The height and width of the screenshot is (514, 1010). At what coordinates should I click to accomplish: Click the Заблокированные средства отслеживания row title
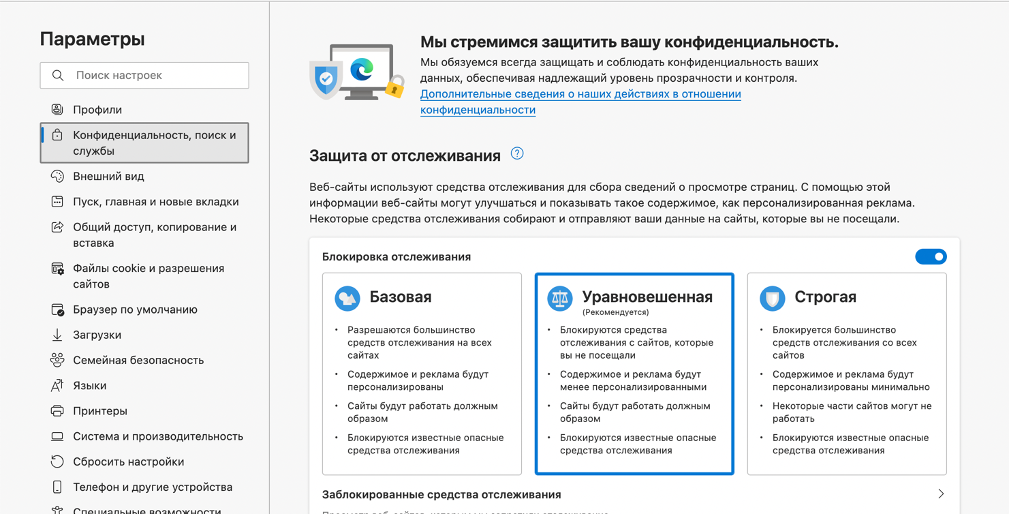(441, 495)
